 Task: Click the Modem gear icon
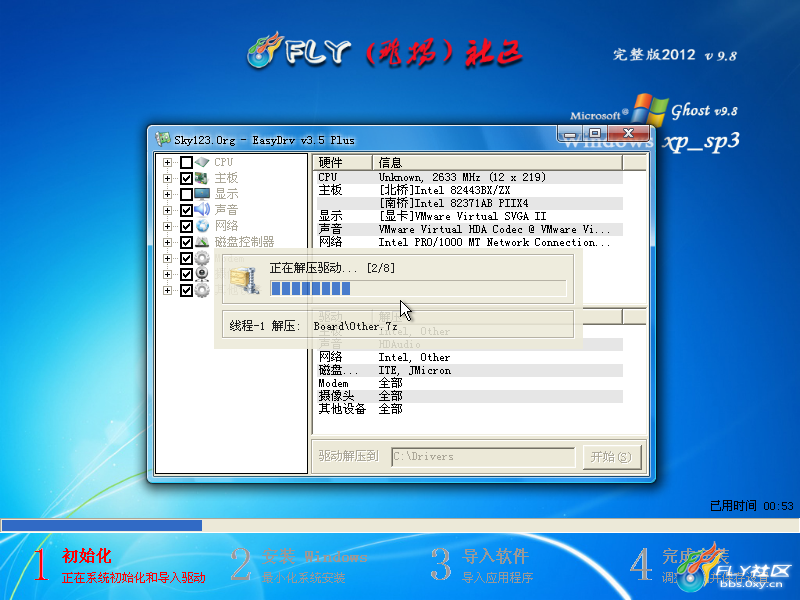coord(202,258)
